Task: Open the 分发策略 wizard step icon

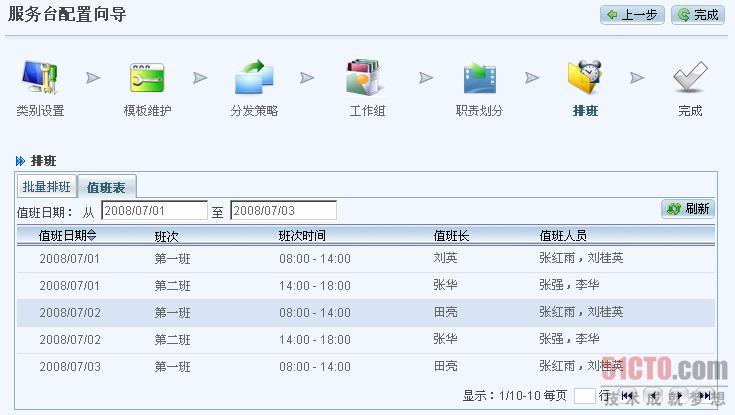Action: (x=254, y=76)
